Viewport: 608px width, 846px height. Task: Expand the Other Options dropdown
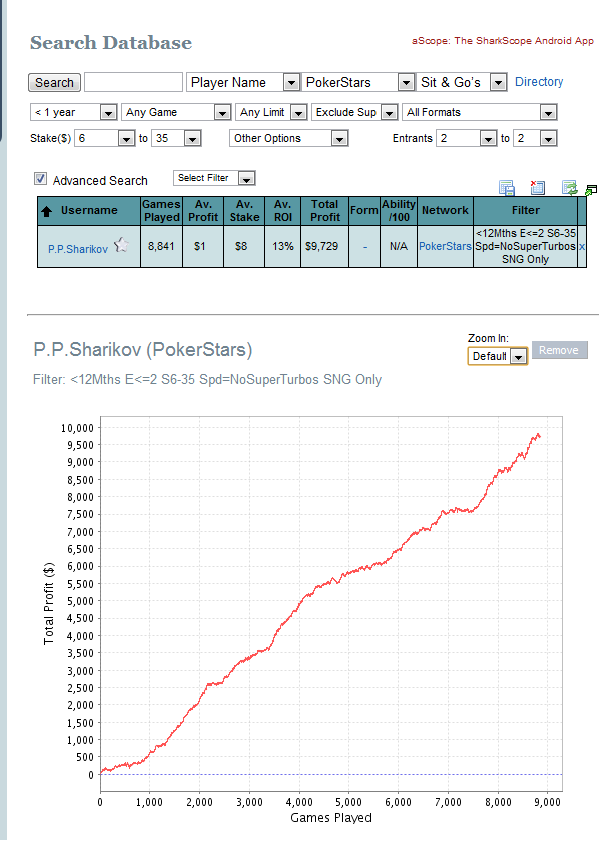click(x=289, y=138)
